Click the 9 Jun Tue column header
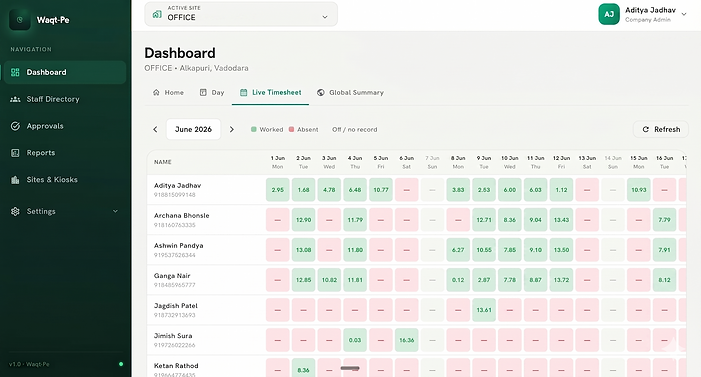This screenshot has width=701, height=377. coord(484,162)
